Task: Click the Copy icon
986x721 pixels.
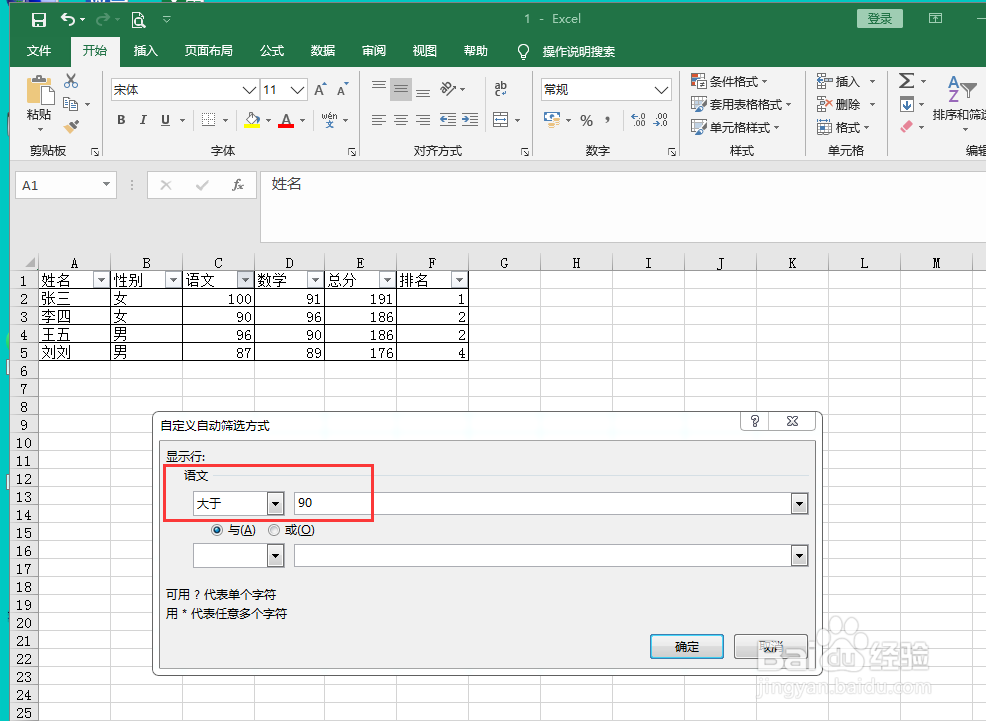Action: tap(70, 104)
